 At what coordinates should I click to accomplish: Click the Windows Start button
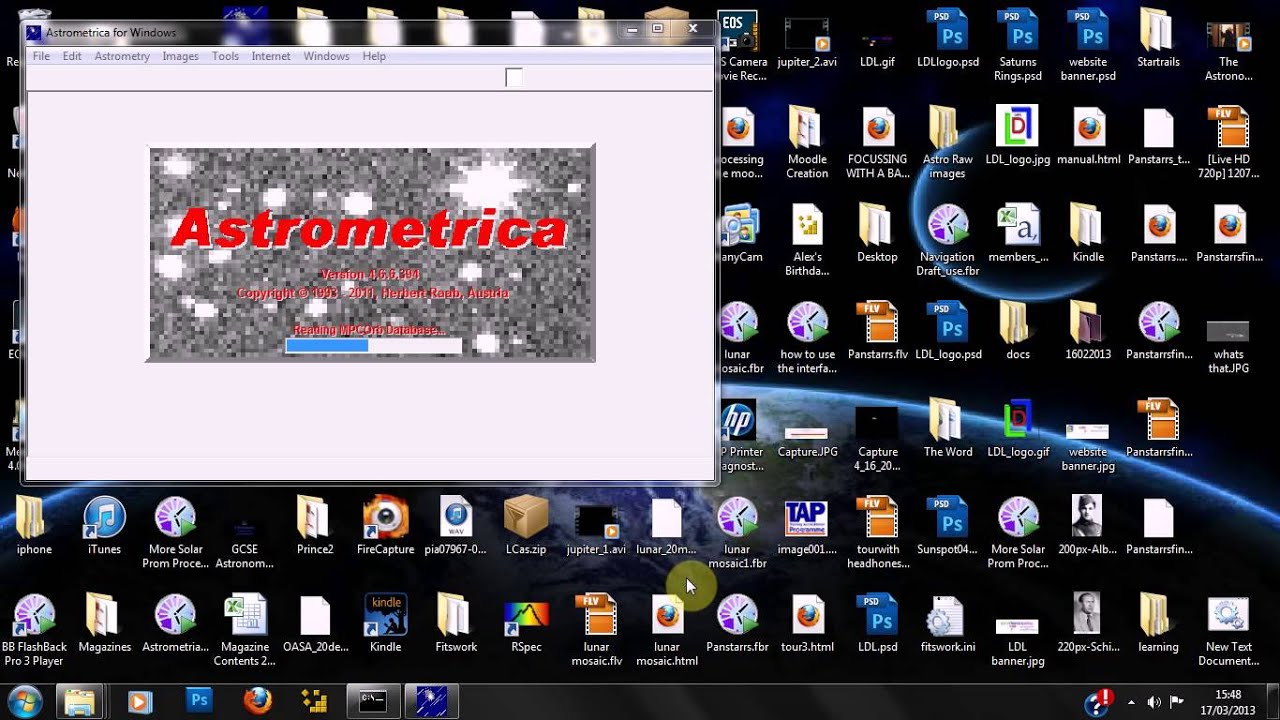(23, 701)
